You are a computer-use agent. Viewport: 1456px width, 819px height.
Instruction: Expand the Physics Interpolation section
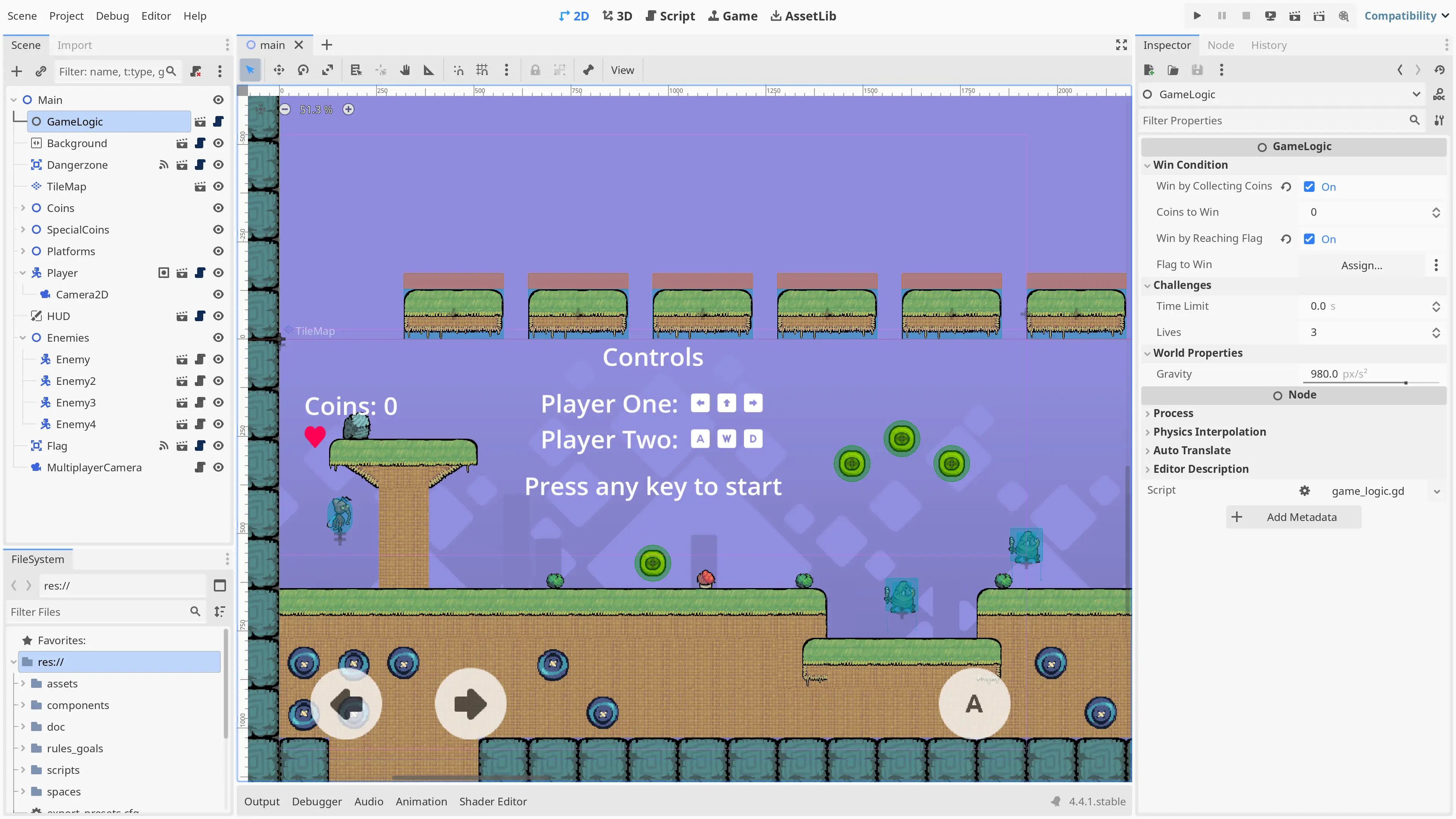coord(1209,432)
